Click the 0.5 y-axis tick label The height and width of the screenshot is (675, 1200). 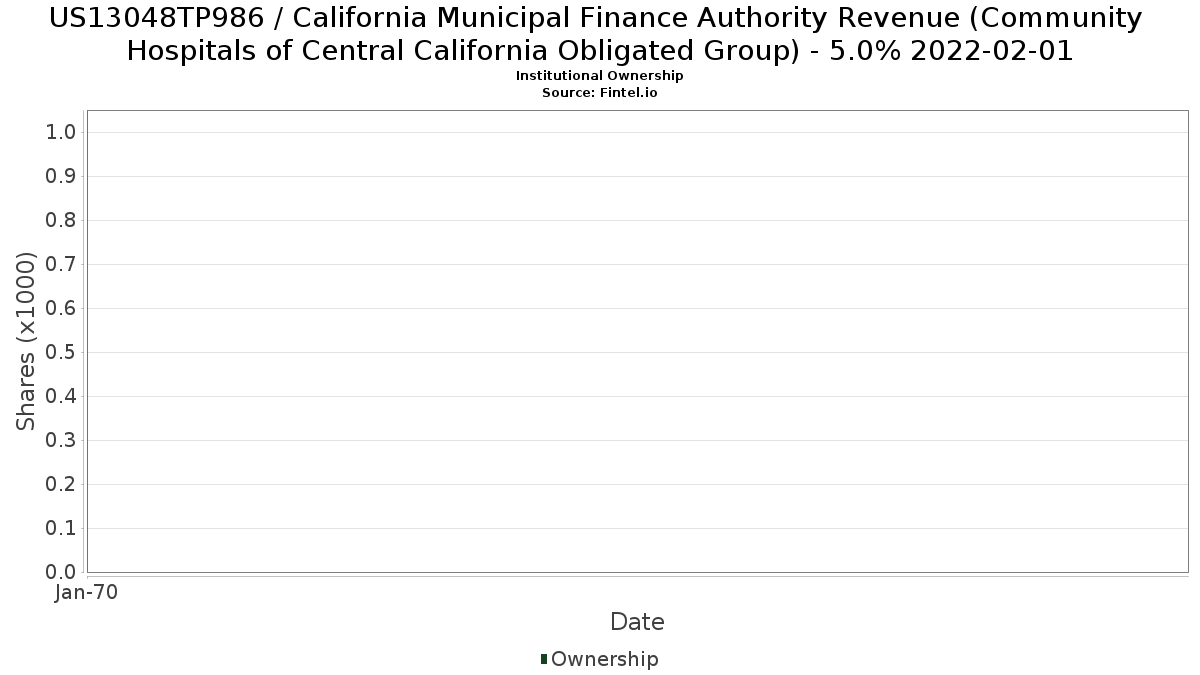[61, 353]
